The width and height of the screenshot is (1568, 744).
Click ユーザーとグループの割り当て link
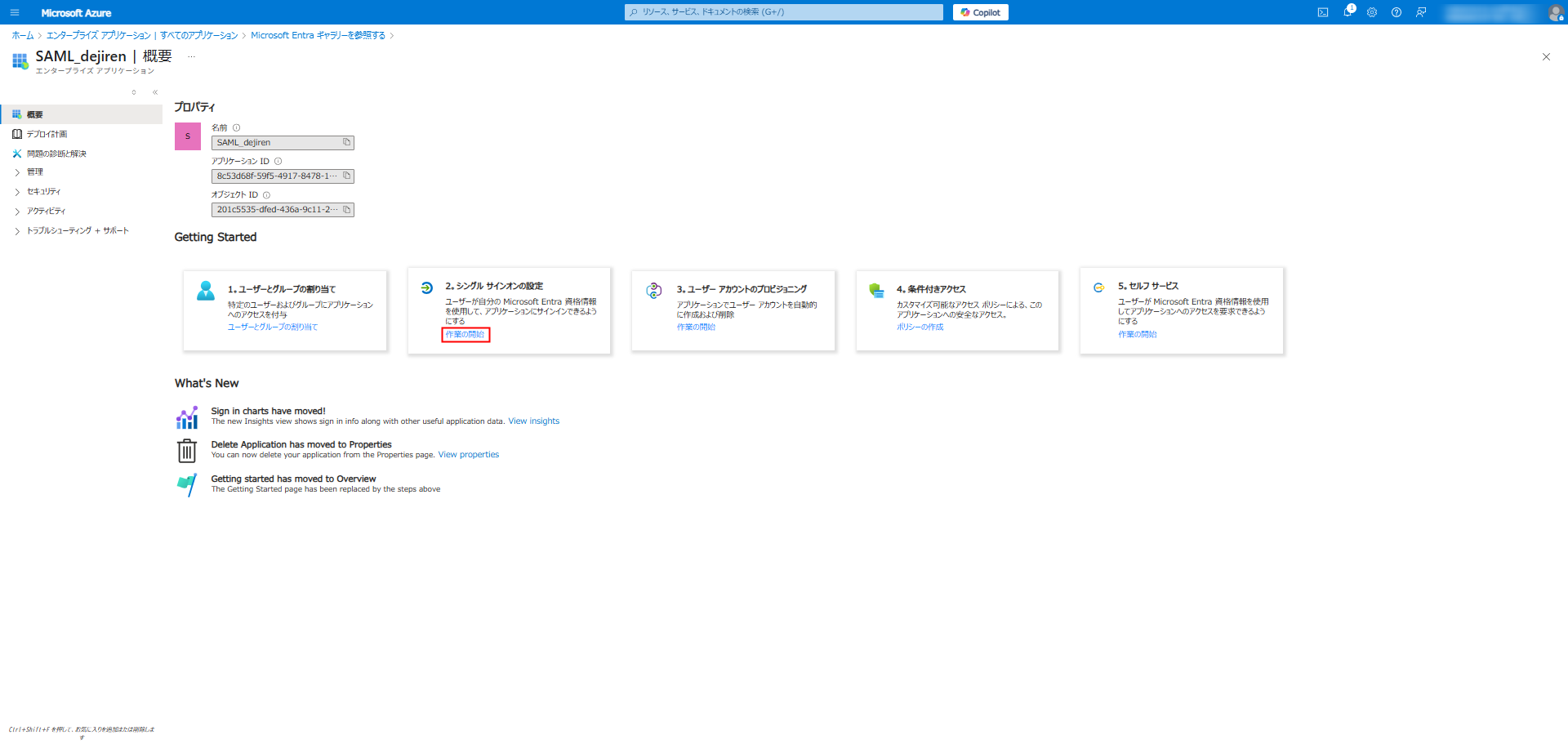coord(273,327)
